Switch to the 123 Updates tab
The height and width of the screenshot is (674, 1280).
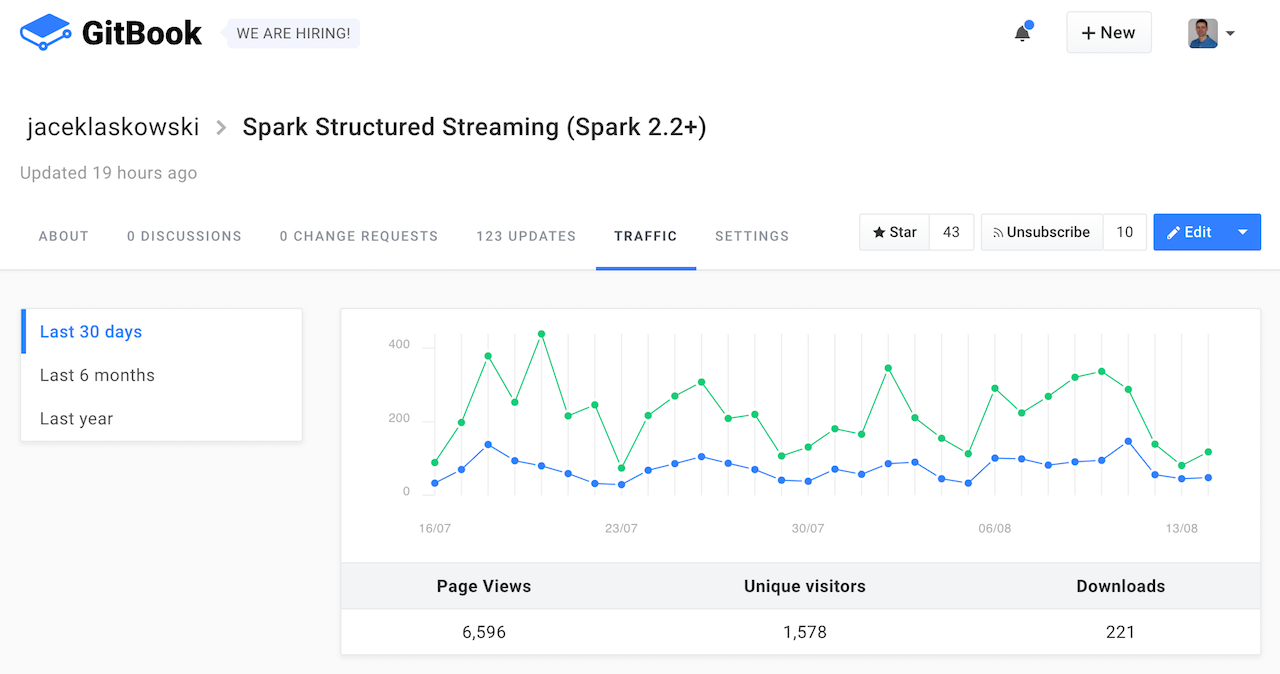[x=526, y=236]
